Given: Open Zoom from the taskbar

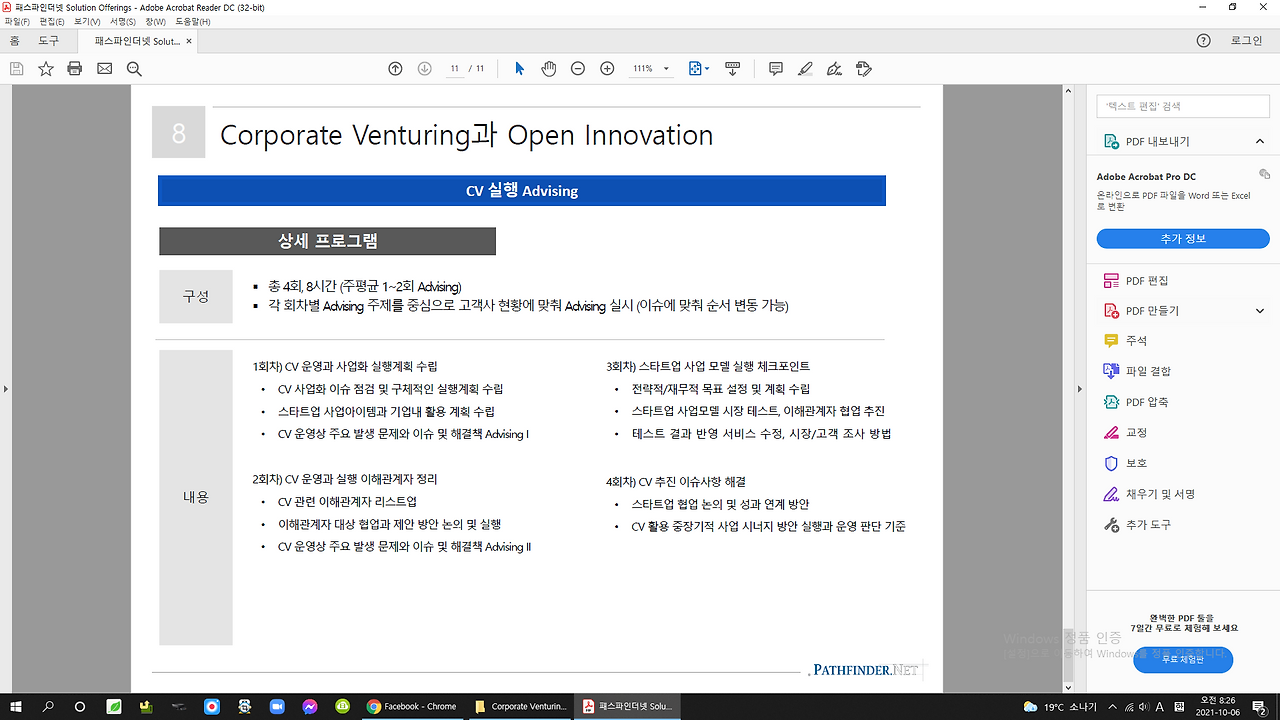Looking at the screenshot, I should pyautogui.click(x=277, y=706).
